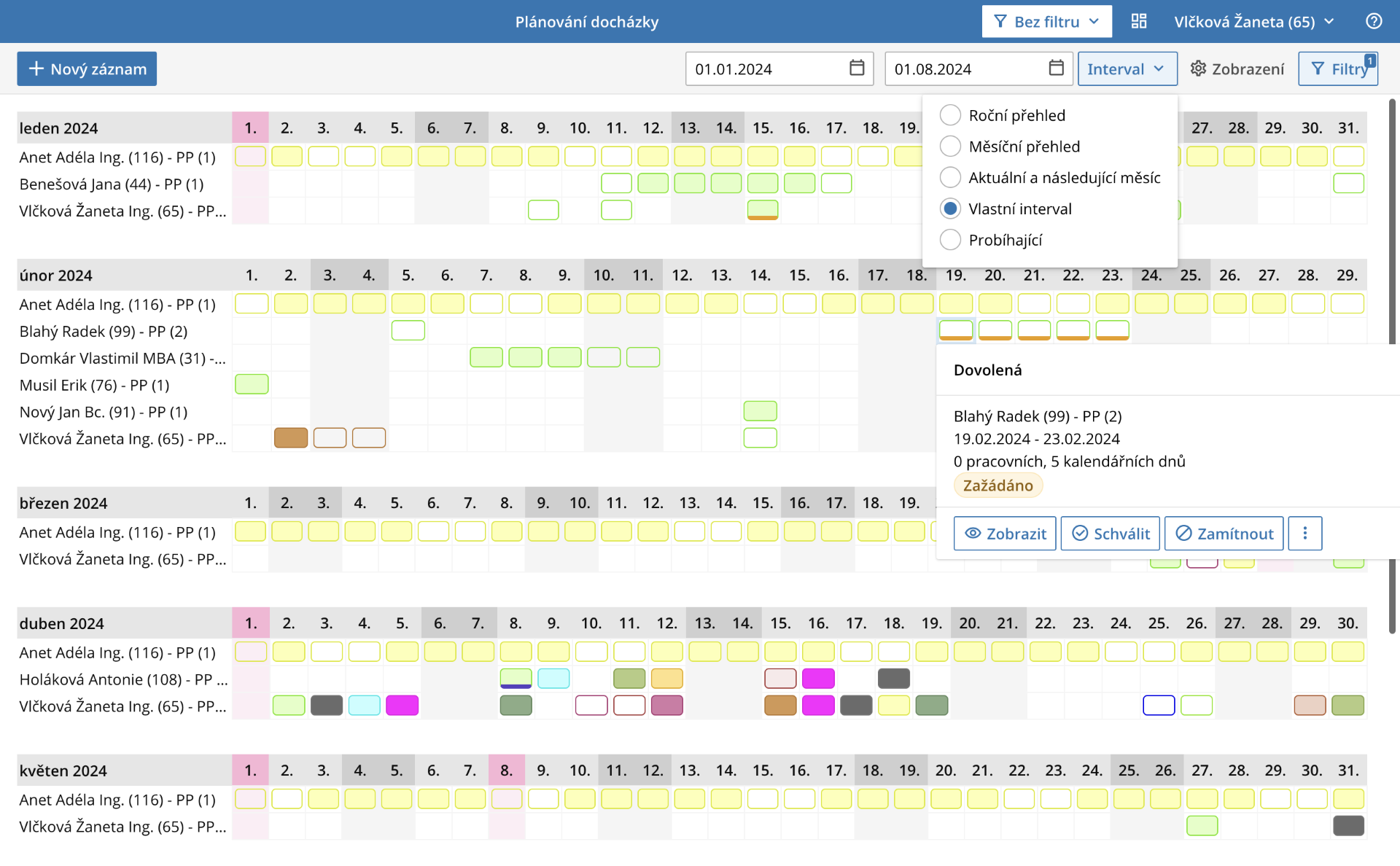This screenshot has width=1400, height=866.
Task: Click Domkár Vlastimil MBA (31) row label
Action: tap(122, 359)
